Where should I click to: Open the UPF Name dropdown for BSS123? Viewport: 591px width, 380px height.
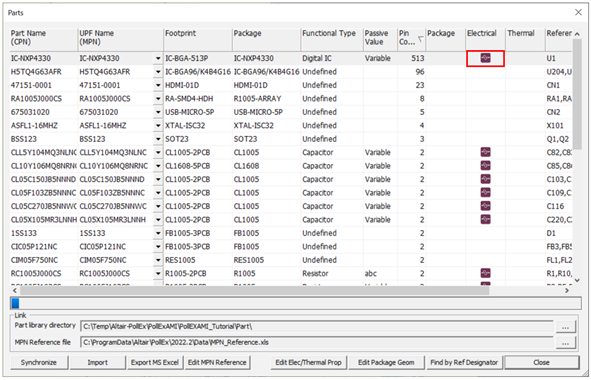(x=158, y=139)
